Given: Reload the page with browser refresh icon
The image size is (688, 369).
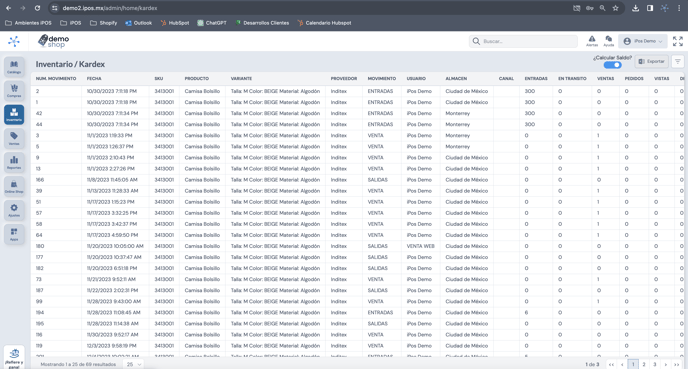Looking at the screenshot, I should pos(37,8).
